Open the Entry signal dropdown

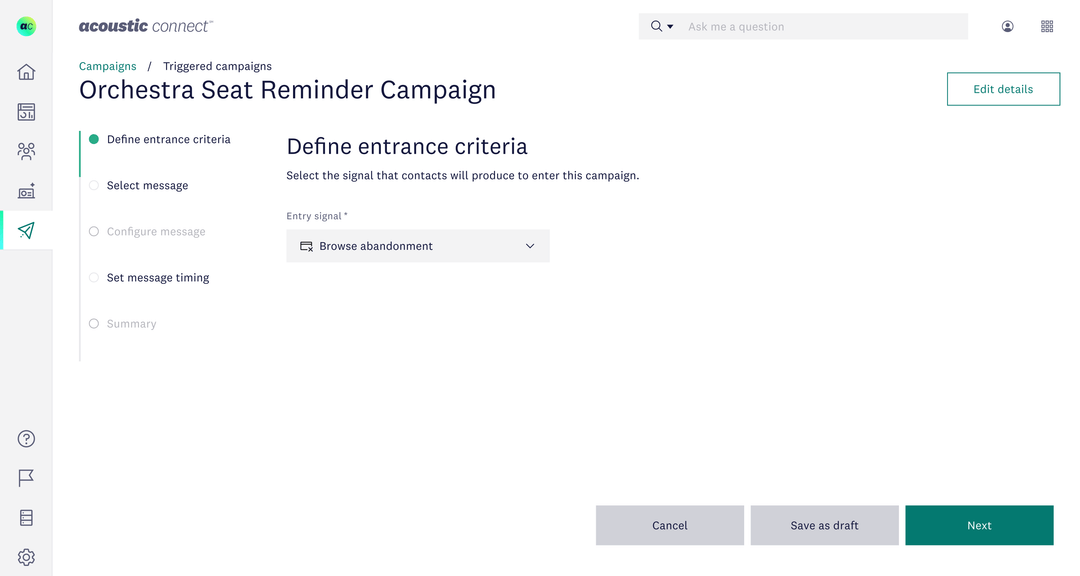tap(418, 246)
